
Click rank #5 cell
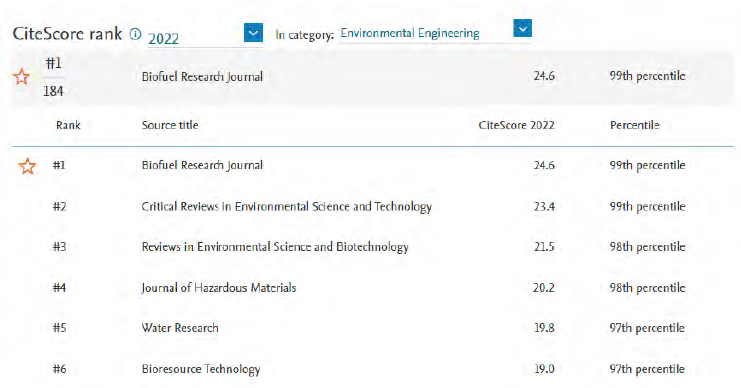(60, 328)
